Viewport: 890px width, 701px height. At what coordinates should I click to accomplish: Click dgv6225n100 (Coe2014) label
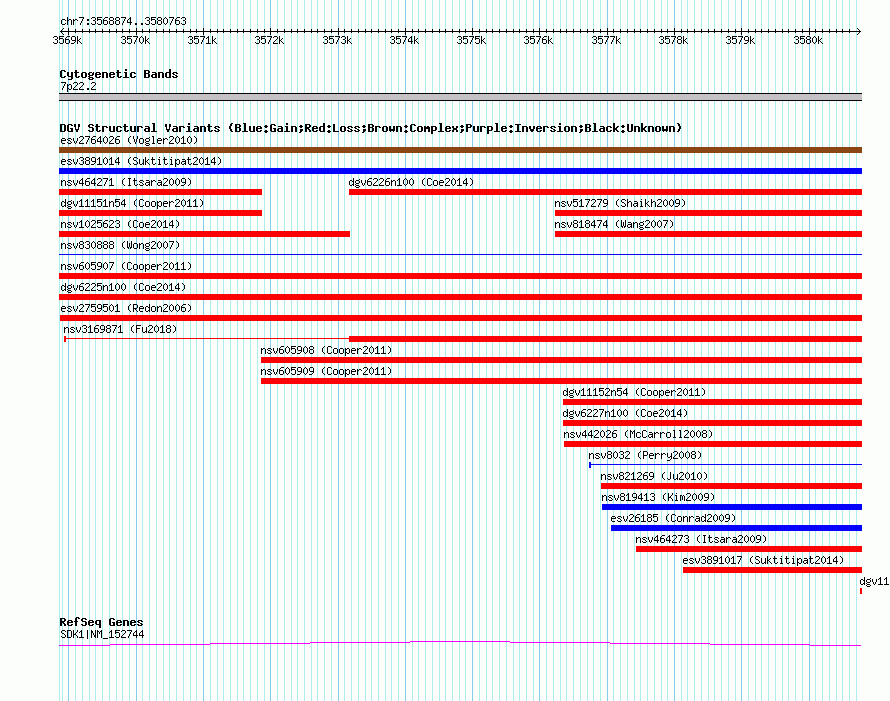(123, 287)
